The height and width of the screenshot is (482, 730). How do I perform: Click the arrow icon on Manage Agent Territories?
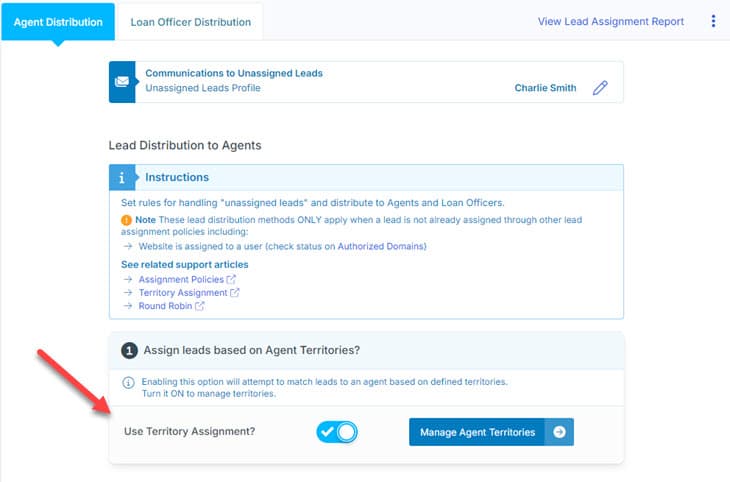[560, 432]
